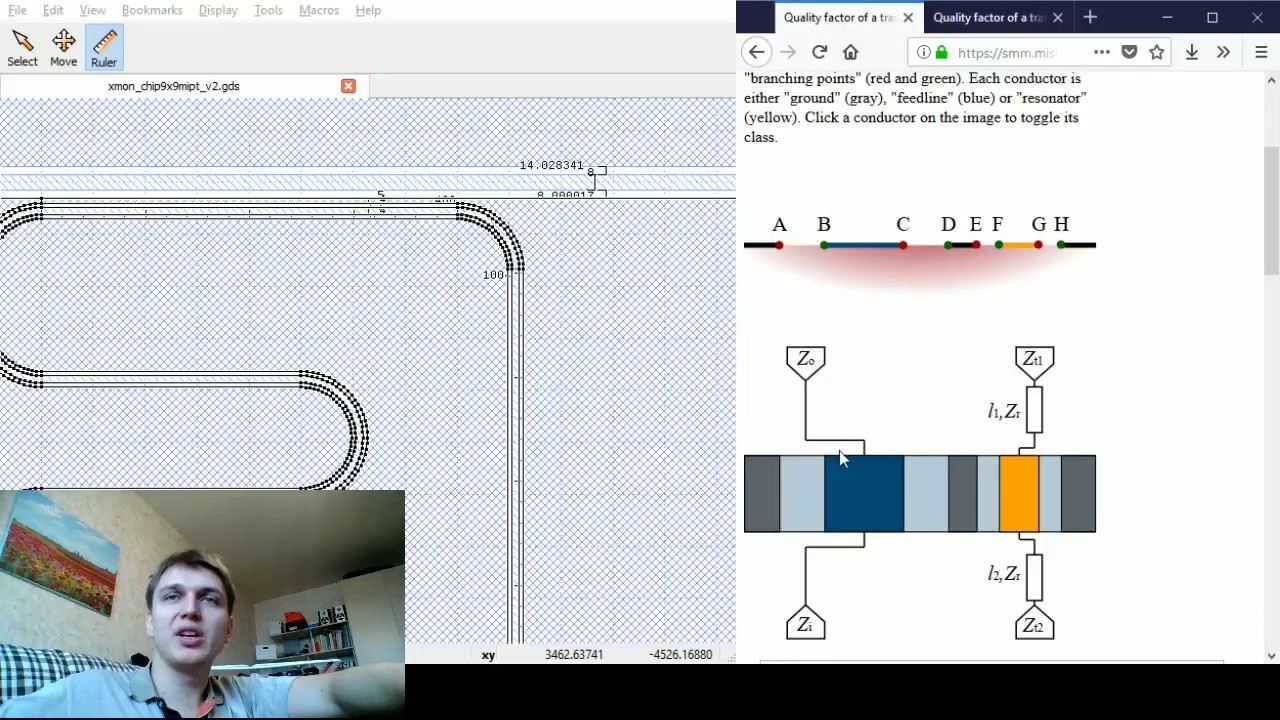Click the 14.028341 ruler measurement label
Image resolution: width=1280 pixels, height=720 pixels.
coord(551,165)
